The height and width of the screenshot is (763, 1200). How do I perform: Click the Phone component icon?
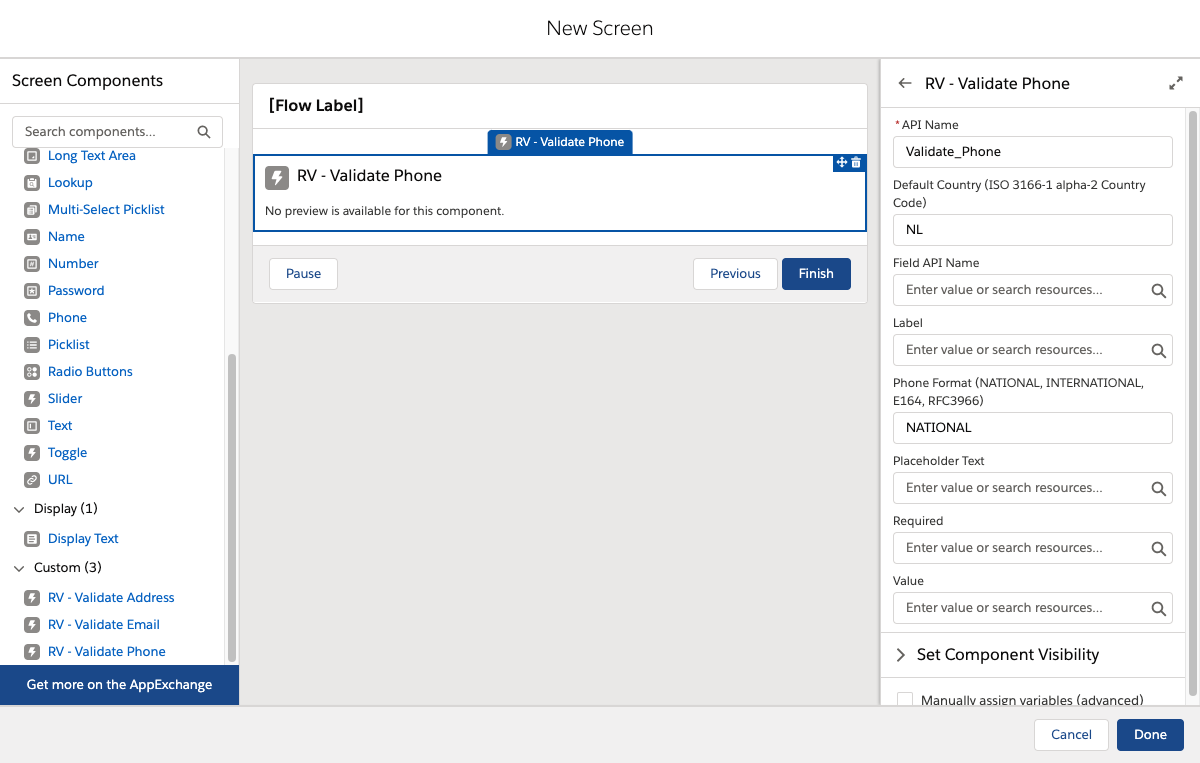tap(32, 318)
